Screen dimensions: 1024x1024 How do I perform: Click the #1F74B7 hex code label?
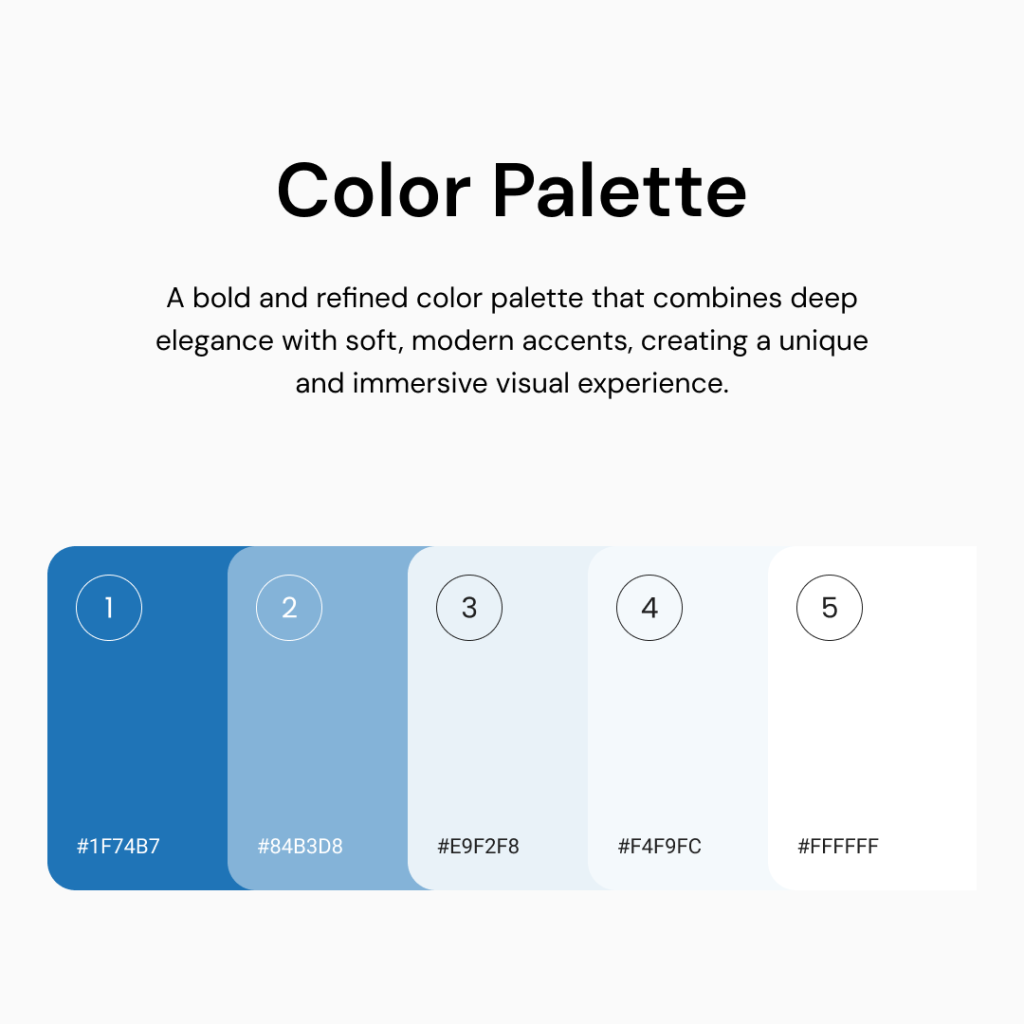[118, 846]
